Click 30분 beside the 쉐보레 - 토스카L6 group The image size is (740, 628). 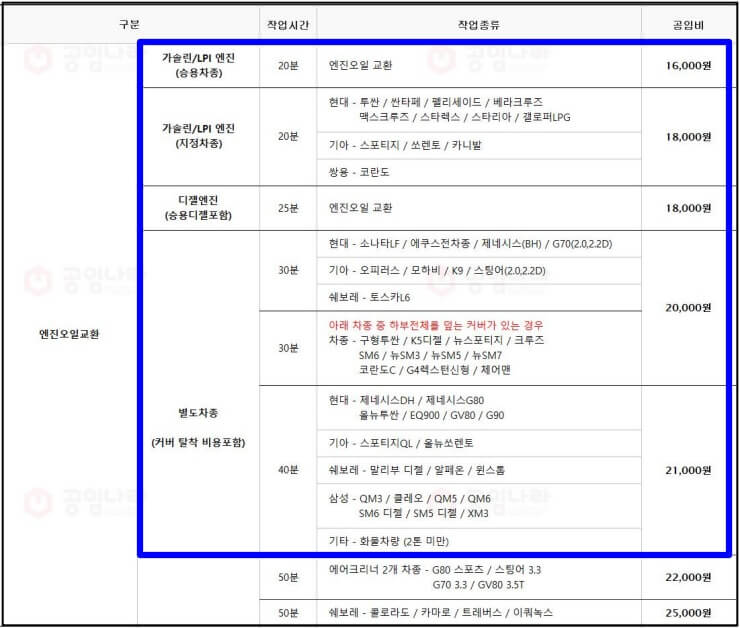(288, 270)
